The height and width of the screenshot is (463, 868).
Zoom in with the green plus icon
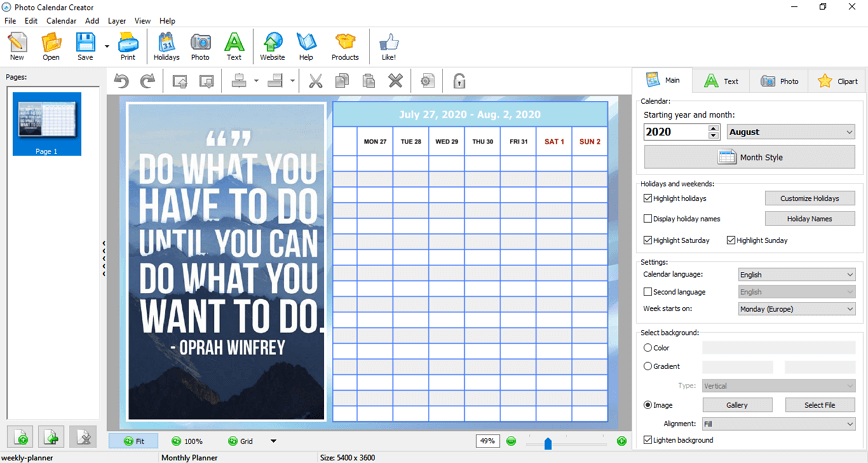point(622,441)
